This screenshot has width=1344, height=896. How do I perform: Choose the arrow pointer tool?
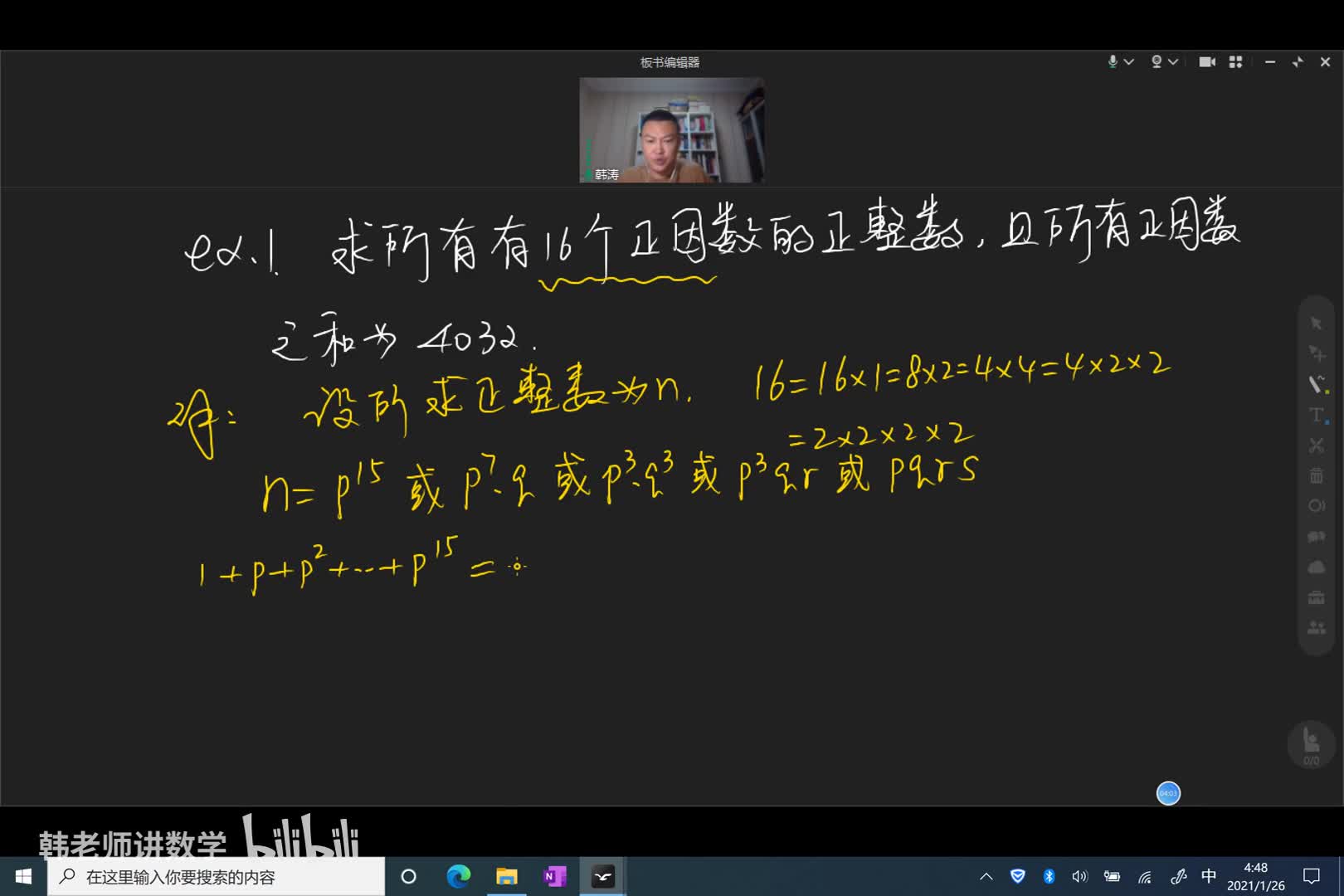pos(1317,323)
